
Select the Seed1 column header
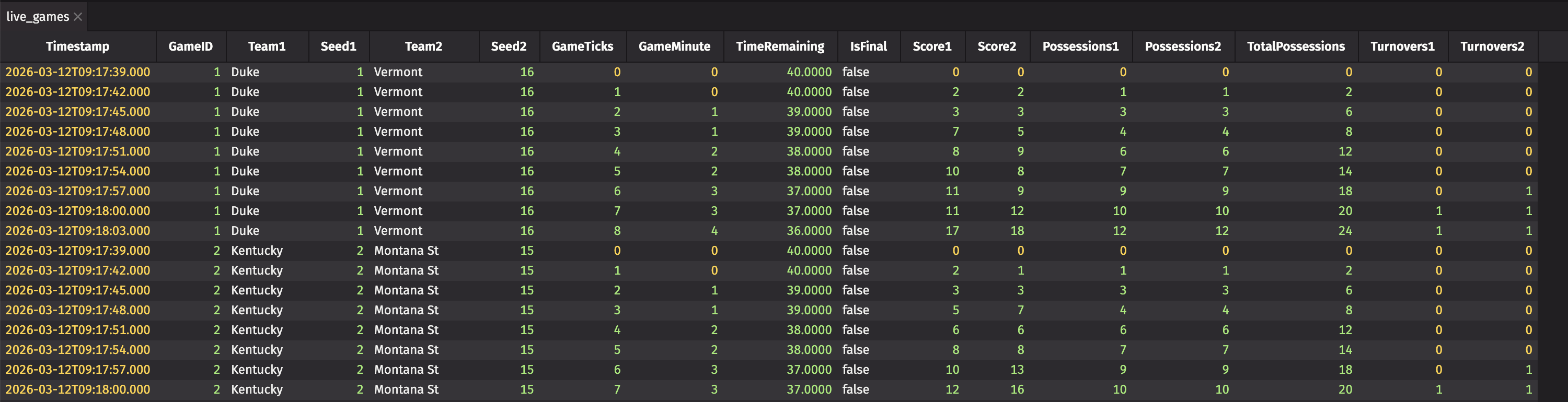pyautogui.click(x=339, y=46)
